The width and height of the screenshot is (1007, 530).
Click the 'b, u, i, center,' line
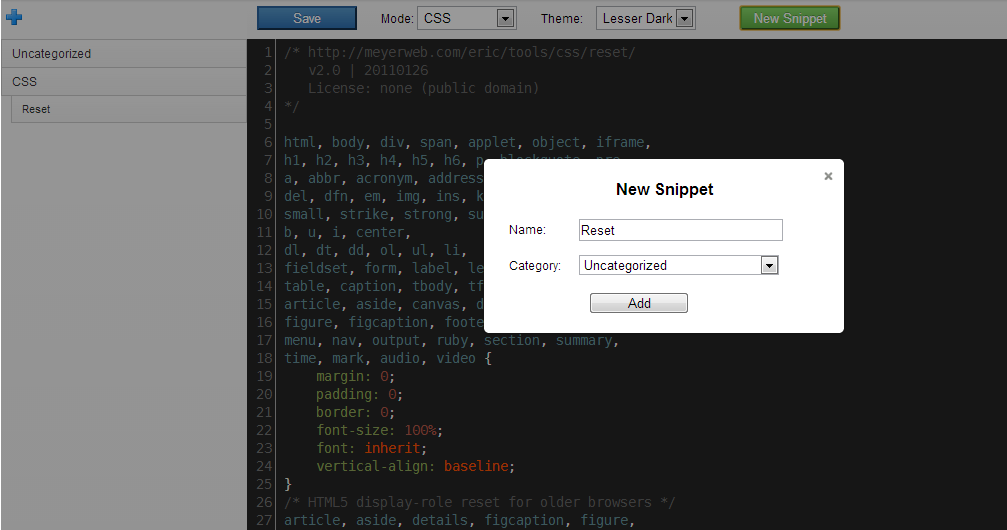click(x=347, y=233)
